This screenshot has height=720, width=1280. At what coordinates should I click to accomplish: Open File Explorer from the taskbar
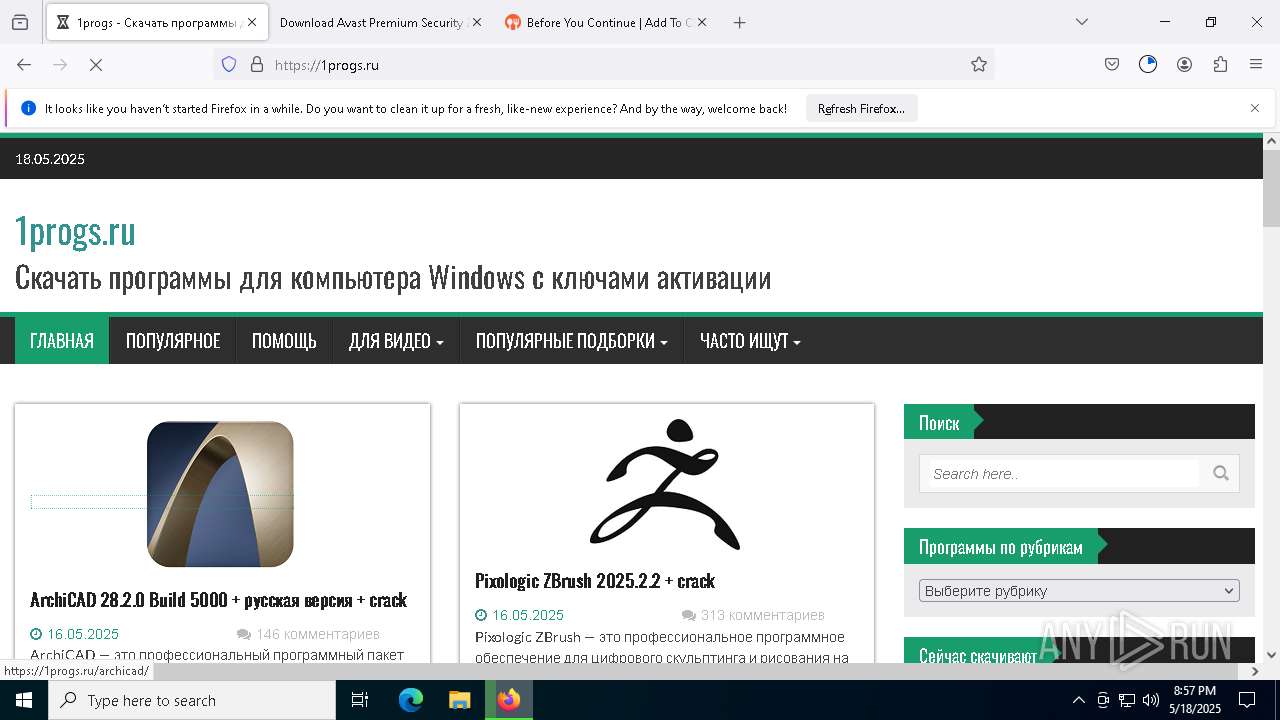[459, 700]
